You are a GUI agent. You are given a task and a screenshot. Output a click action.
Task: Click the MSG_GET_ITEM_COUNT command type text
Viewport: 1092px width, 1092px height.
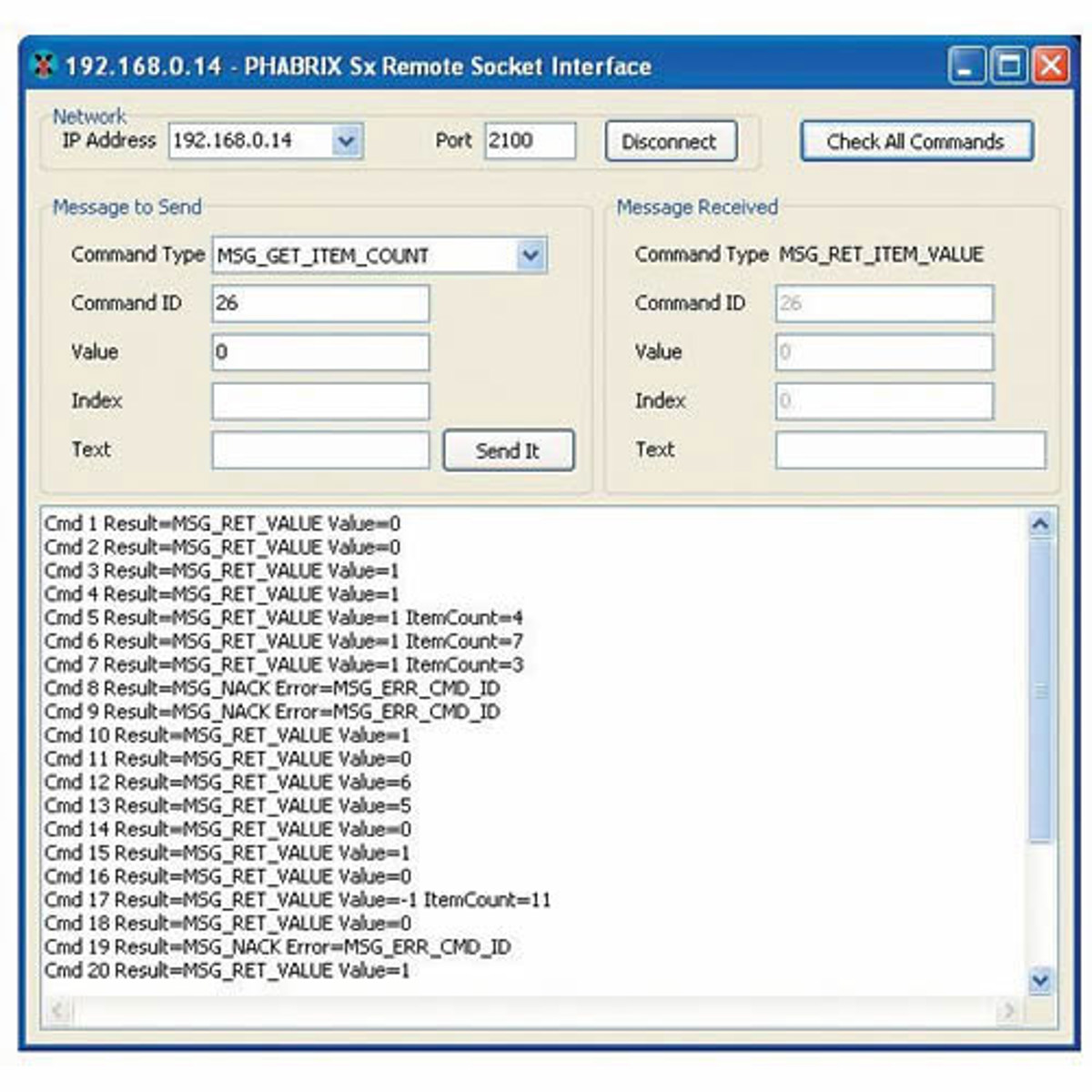(x=322, y=257)
